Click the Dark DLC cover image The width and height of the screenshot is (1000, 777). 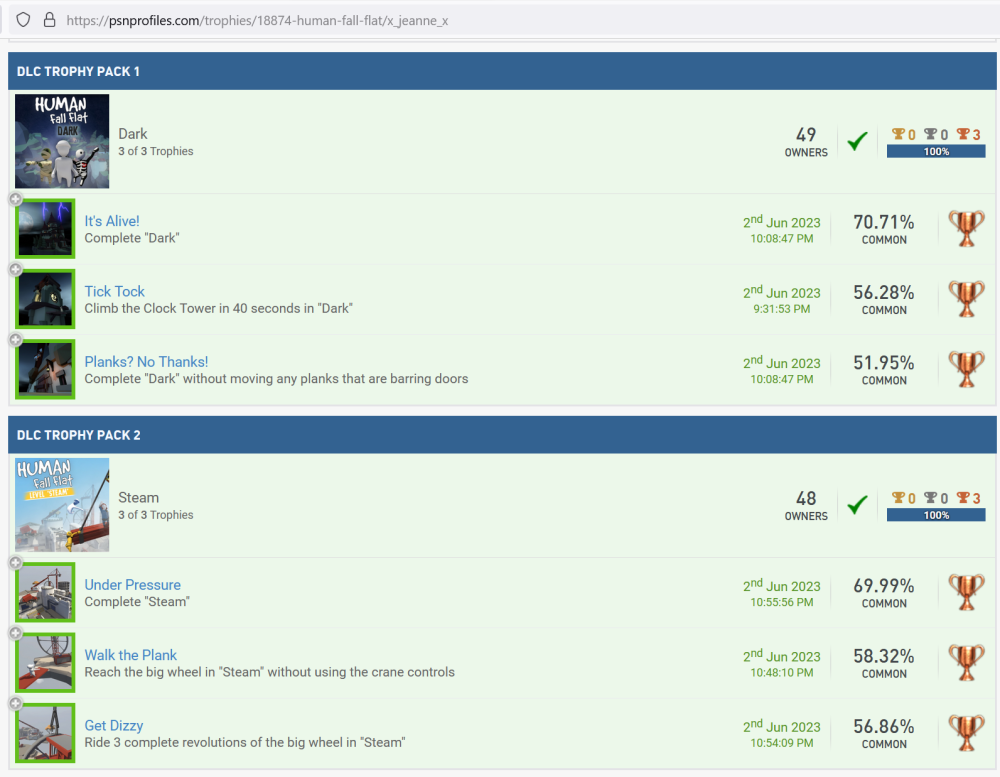(x=62, y=141)
